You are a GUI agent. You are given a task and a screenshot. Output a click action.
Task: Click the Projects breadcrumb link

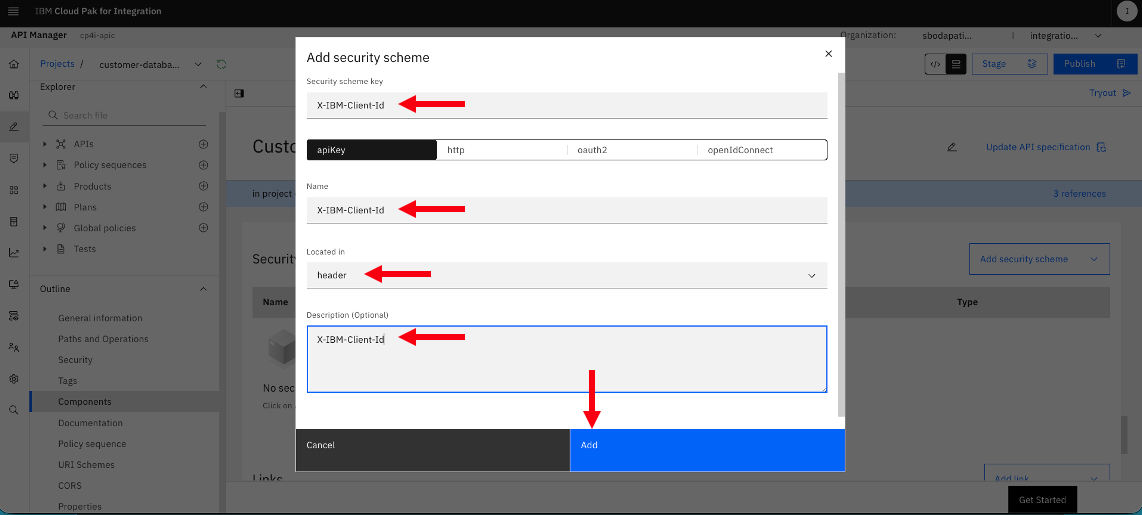57,64
